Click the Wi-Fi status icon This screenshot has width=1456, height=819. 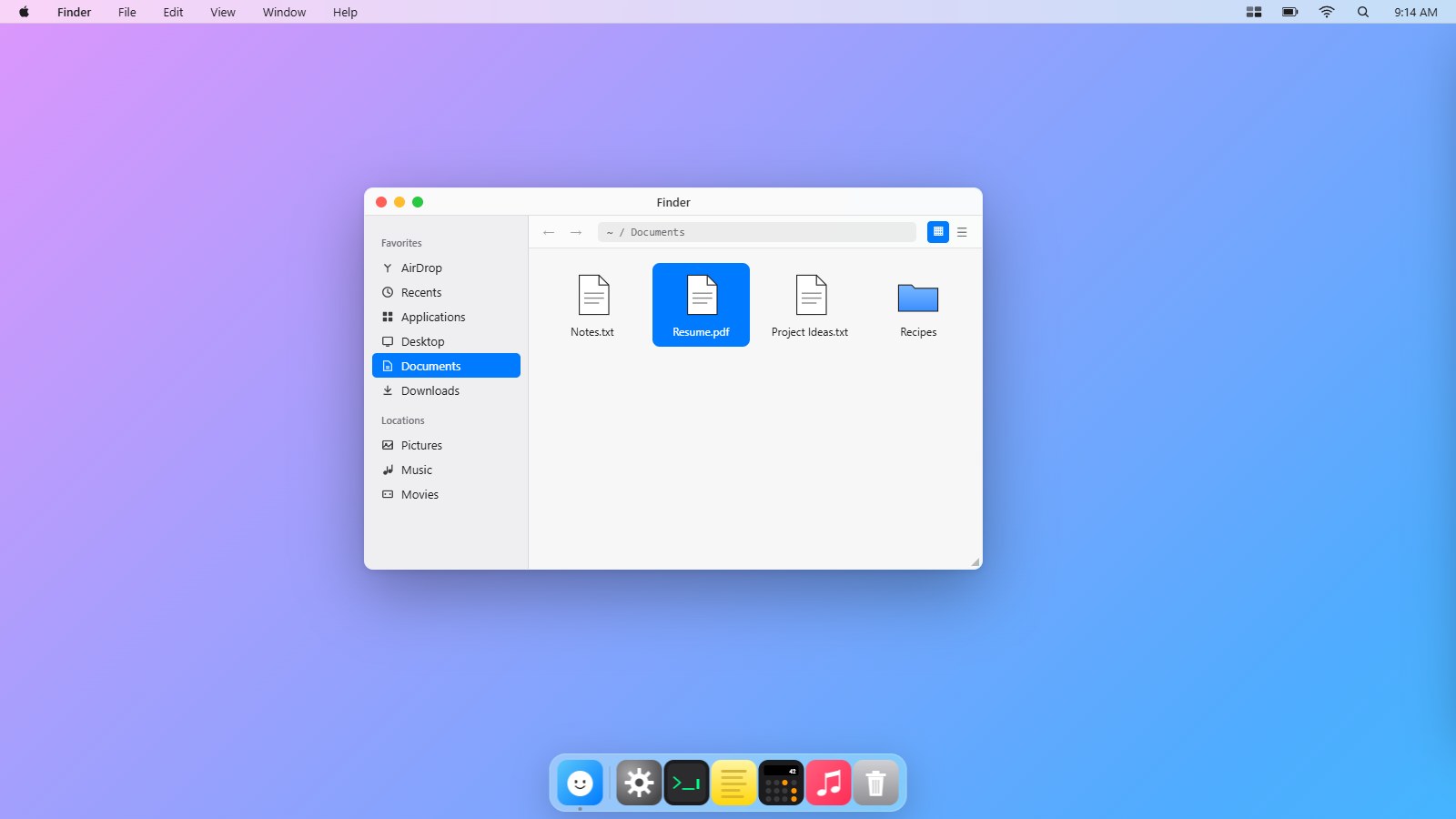(x=1327, y=12)
